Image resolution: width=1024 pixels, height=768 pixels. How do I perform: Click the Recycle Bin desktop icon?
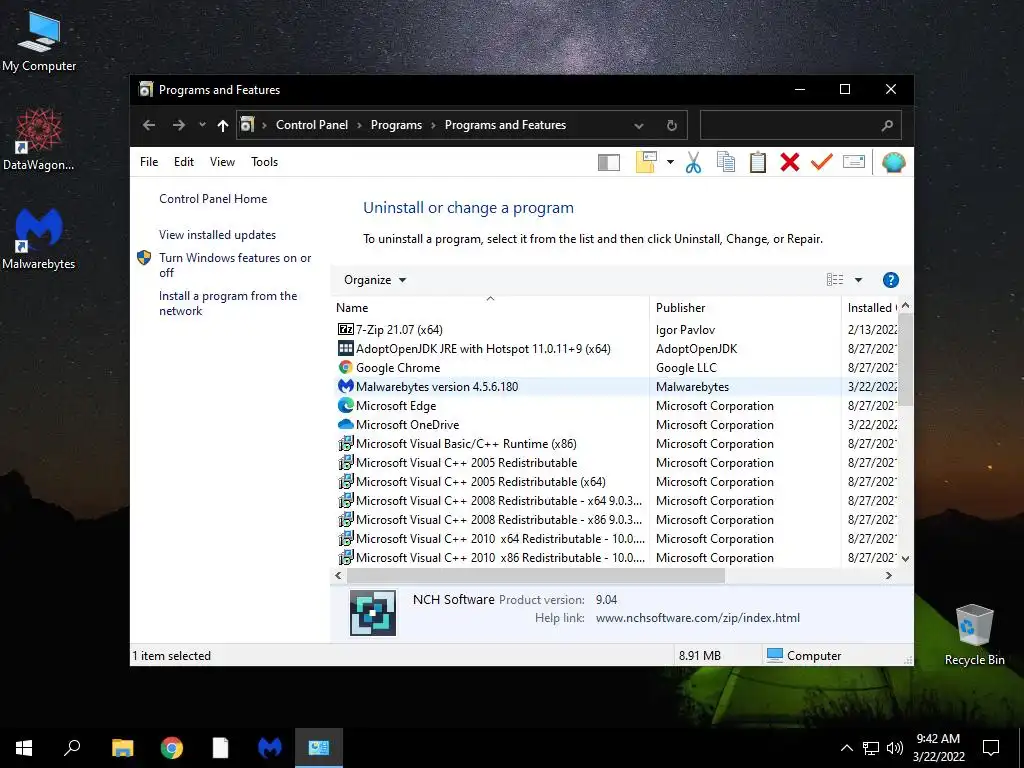pos(974,635)
